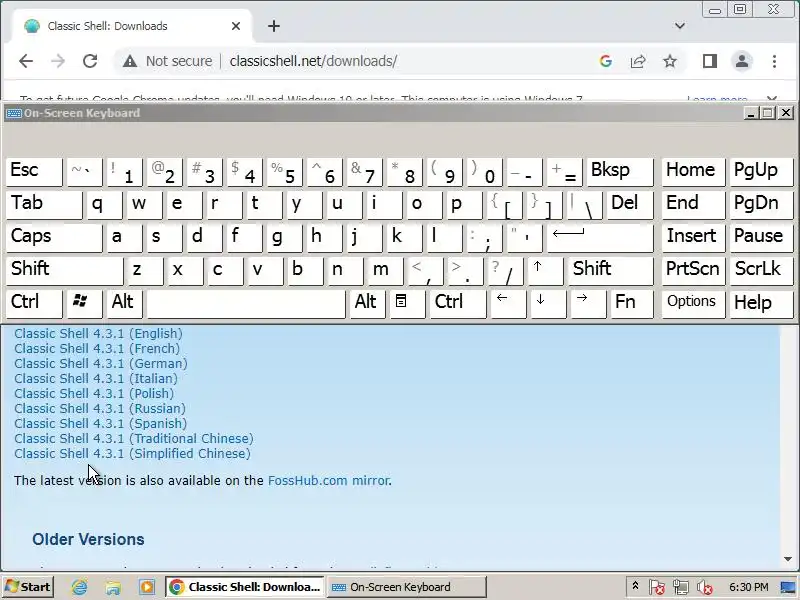800x600 pixels.
Task: Go back with Chrome's back arrow
Action: (x=26, y=61)
